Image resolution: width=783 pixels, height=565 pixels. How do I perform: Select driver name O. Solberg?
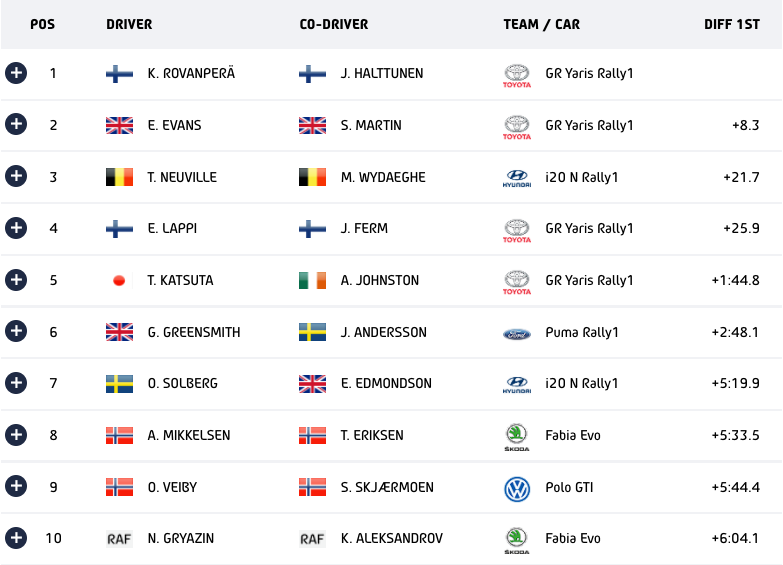[182, 384]
